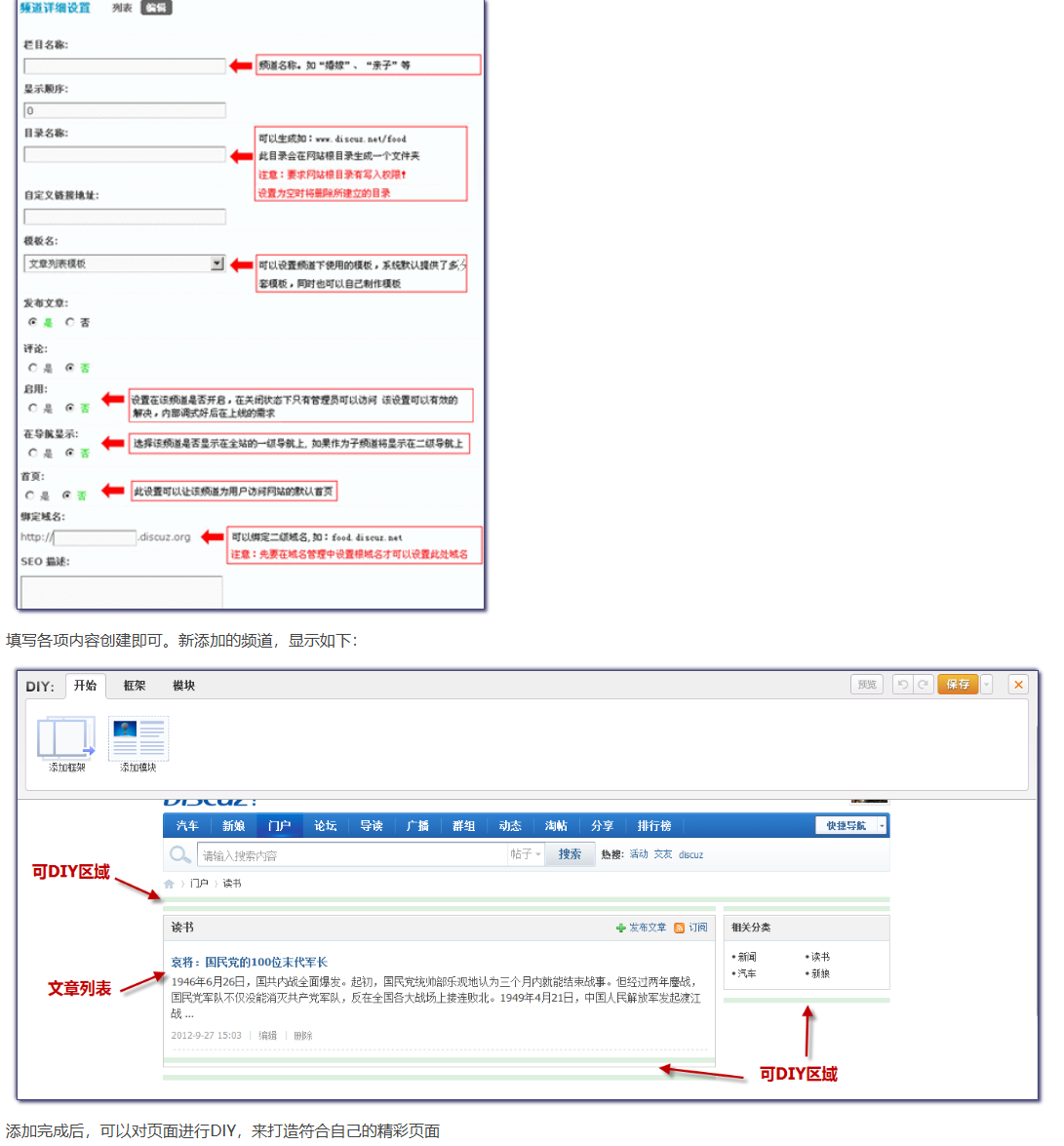
Task: Open the 文章列表模板 template dropdown
Action: (x=217, y=263)
